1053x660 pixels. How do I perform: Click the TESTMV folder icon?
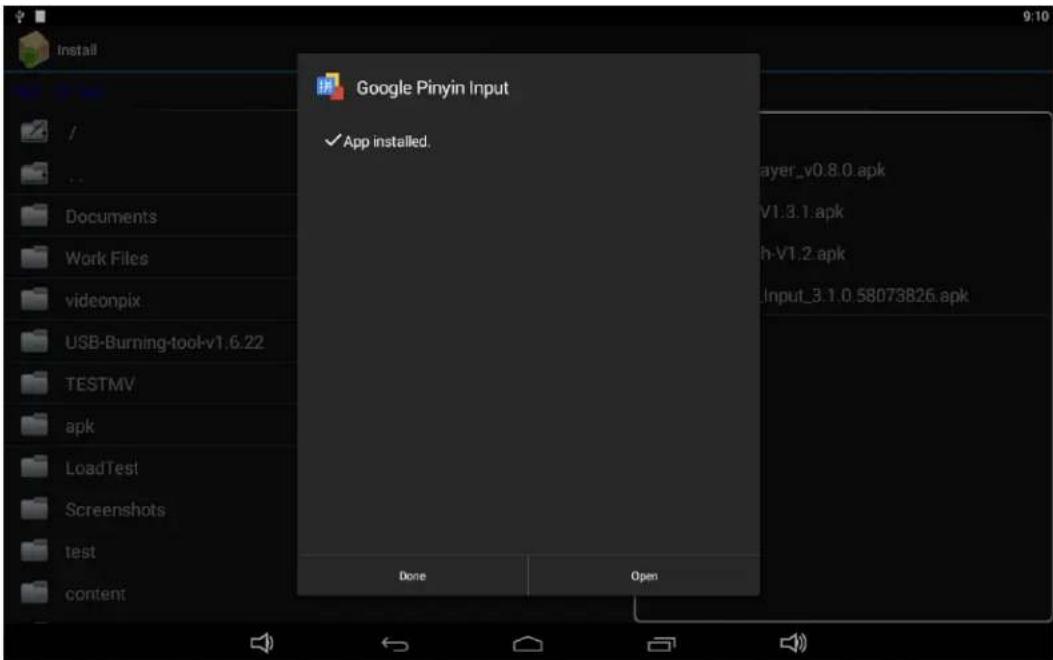(34, 383)
